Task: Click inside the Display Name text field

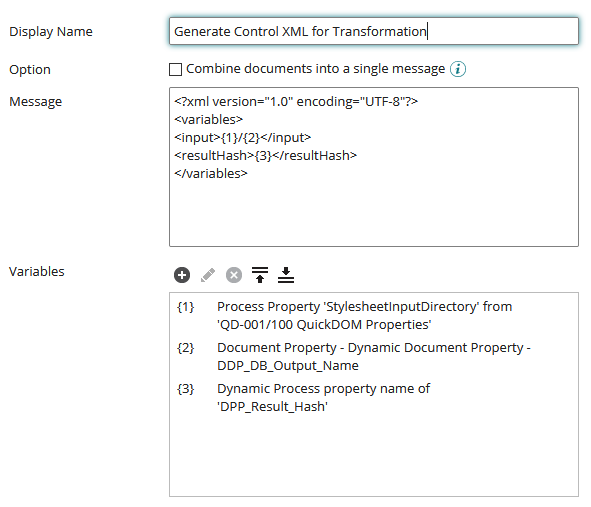Action: 374,31
